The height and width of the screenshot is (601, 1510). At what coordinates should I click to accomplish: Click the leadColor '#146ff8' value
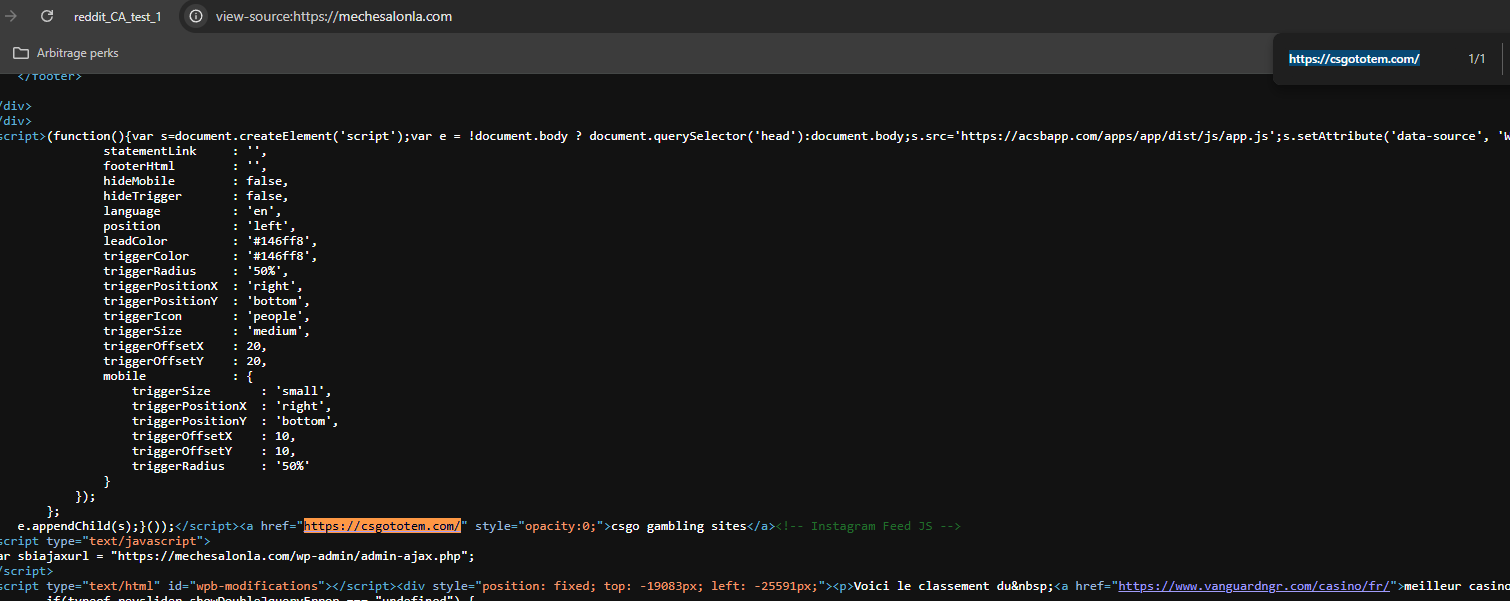point(280,241)
